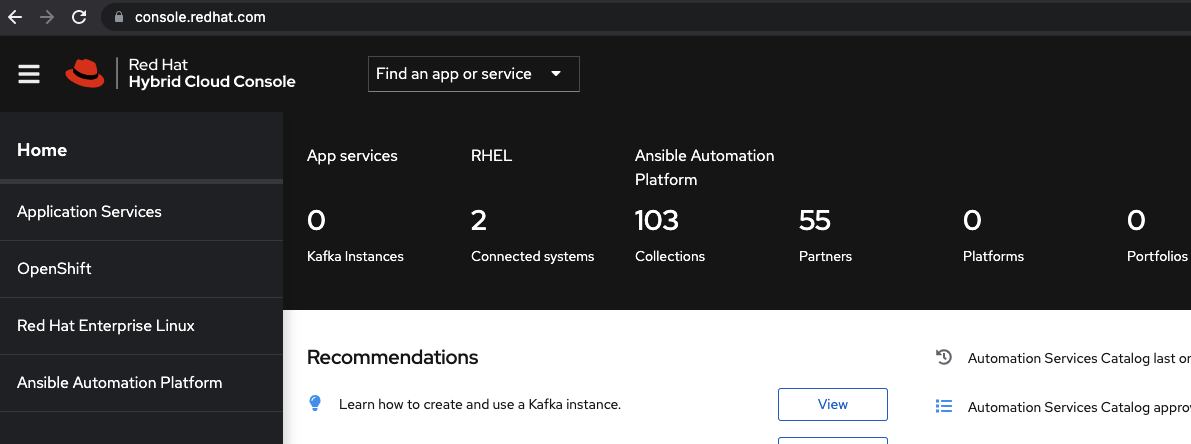Image resolution: width=1191 pixels, height=444 pixels.
Task: Toggle the hamburger navigation menu
Action: 29,74
